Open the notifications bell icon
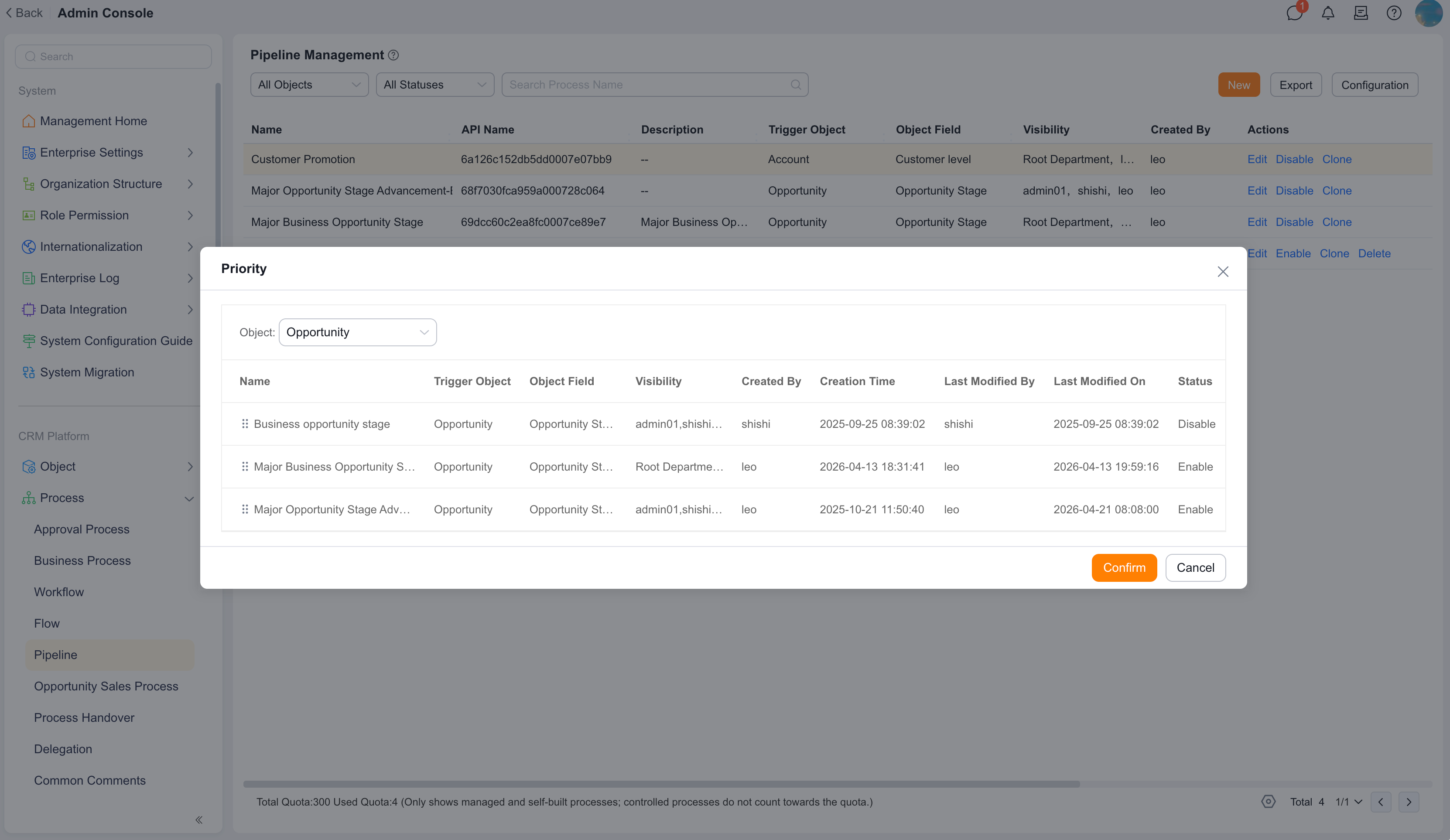The image size is (1450, 840). [1328, 13]
